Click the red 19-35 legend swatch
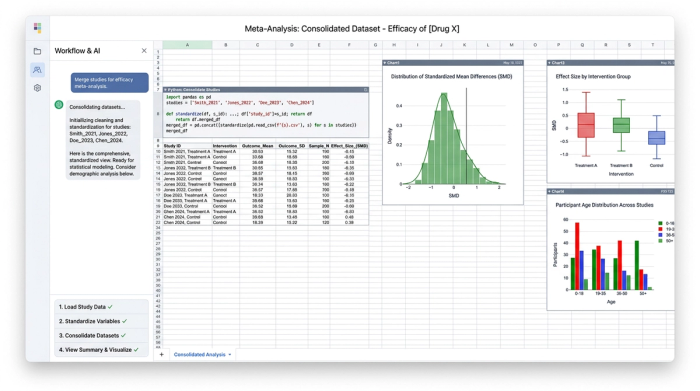 pyautogui.click(x=660, y=229)
